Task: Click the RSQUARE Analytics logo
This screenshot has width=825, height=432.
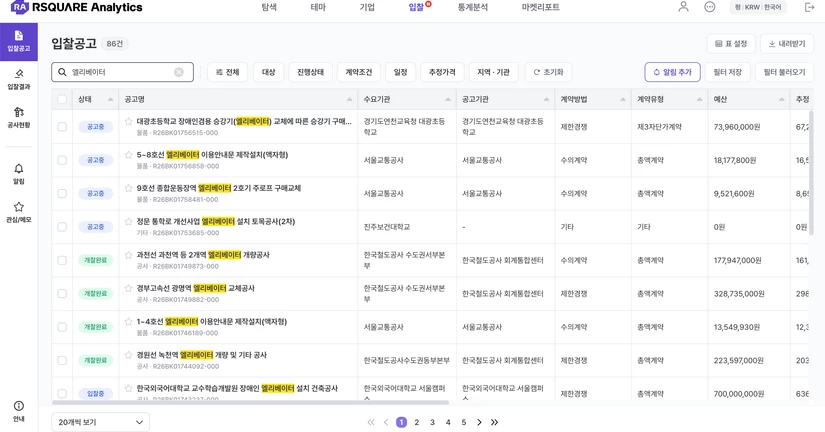Action: point(77,7)
